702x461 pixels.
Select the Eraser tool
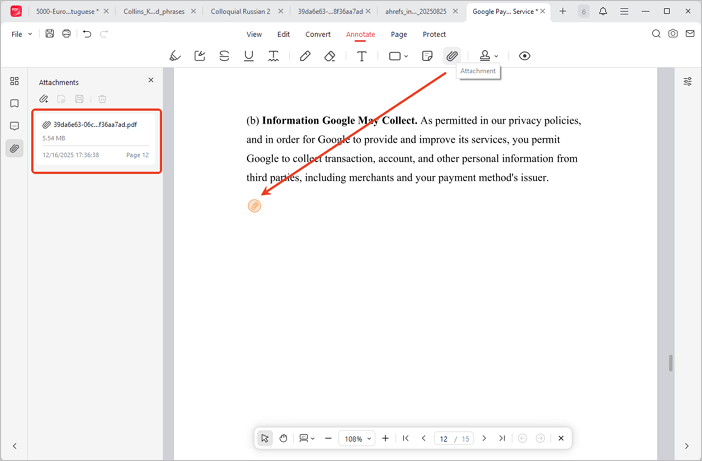pos(330,56)
